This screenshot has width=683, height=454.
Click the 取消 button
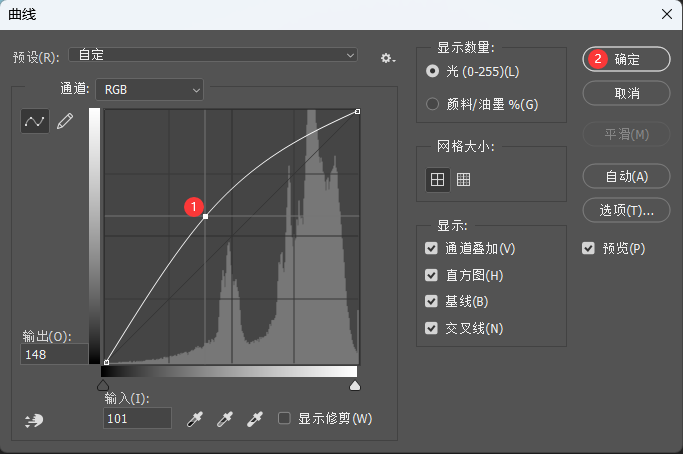(626, 93)
